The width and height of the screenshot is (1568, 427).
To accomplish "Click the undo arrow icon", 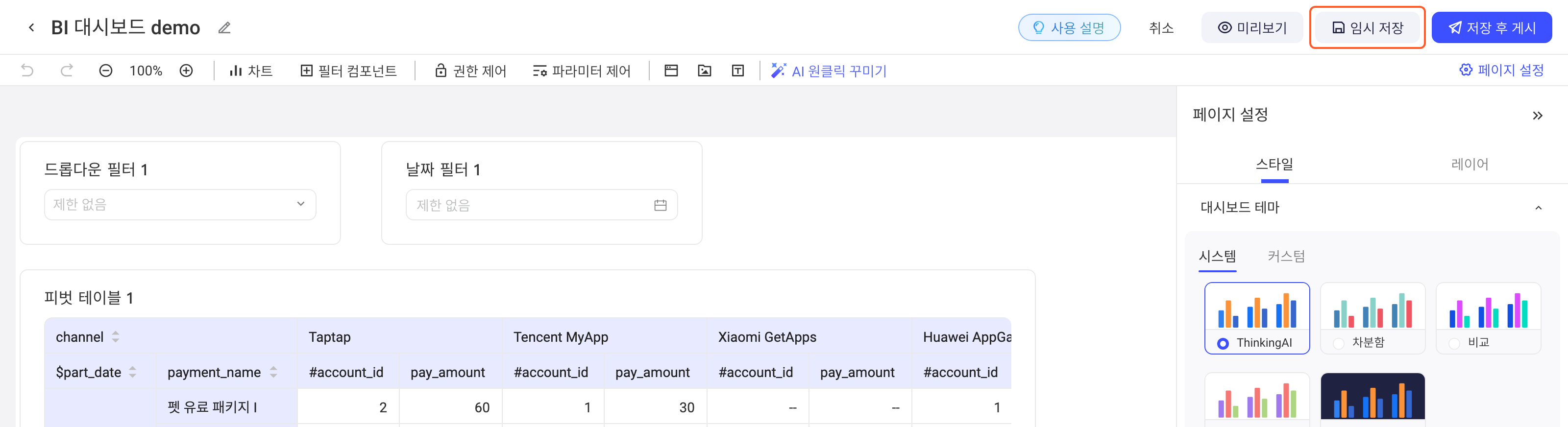I will [x=27, y=71].
